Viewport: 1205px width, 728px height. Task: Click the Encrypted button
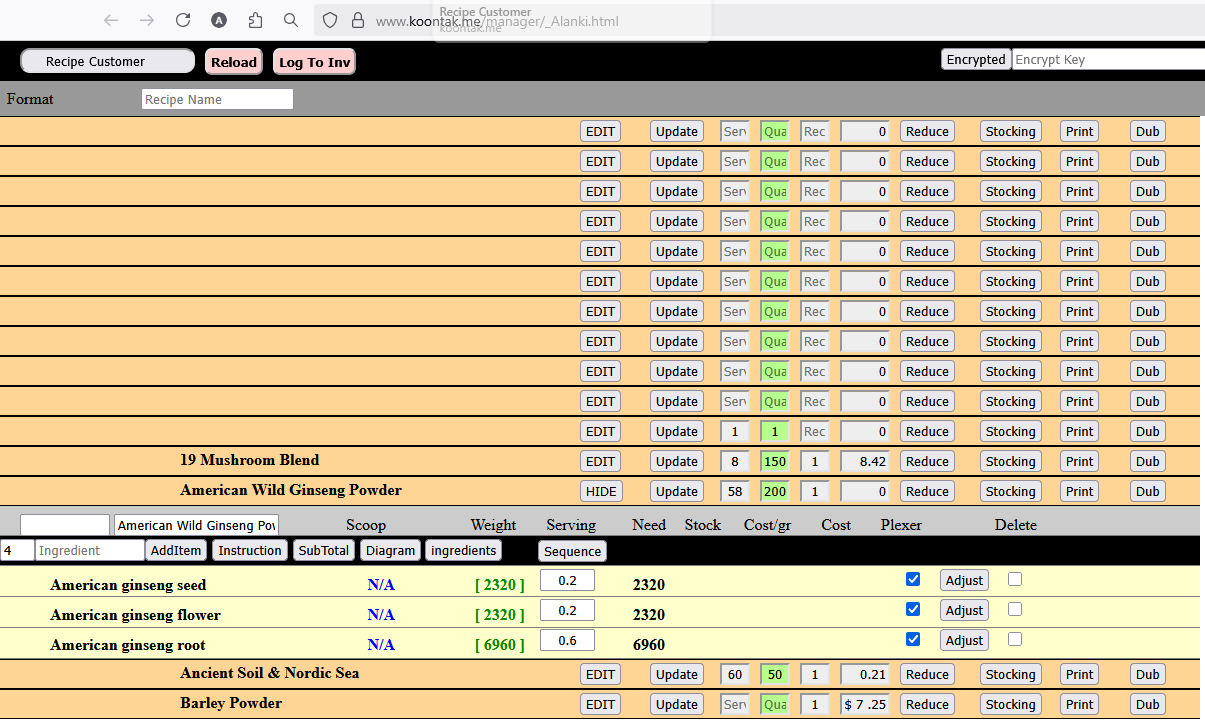pyautogui.click(x=976, y=59)
